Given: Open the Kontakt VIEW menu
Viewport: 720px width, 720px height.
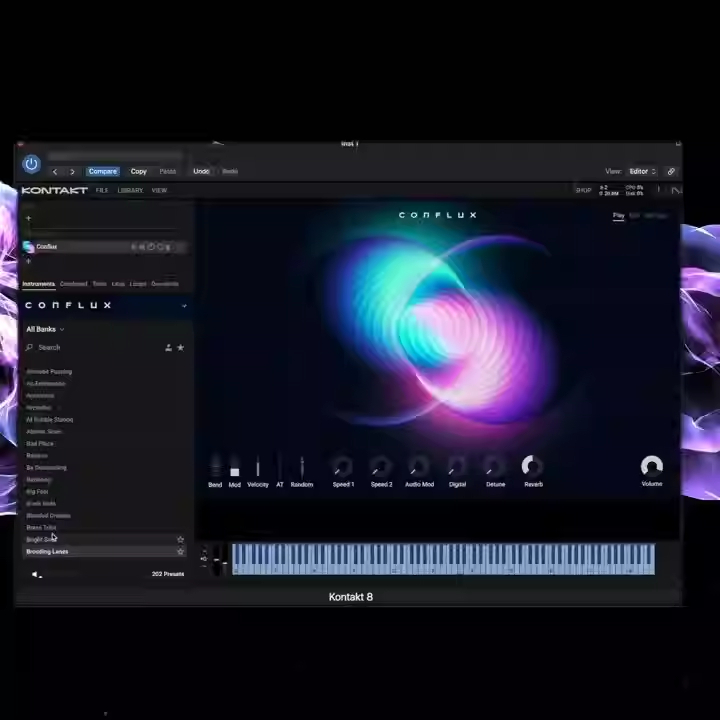Looking at the screenshot, I should pyautogui.click(x=159, y=190).
